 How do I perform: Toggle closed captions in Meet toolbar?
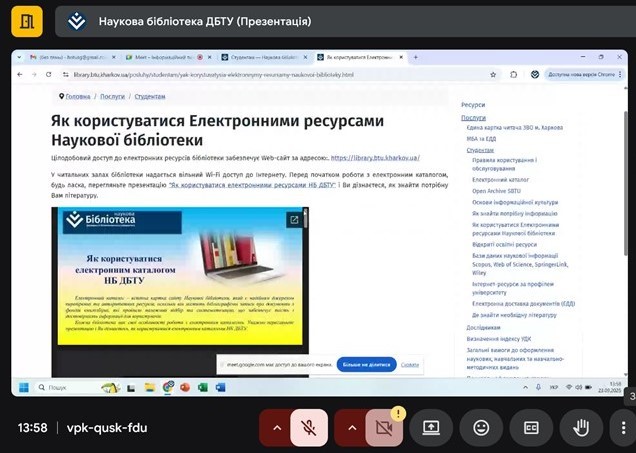532,427
